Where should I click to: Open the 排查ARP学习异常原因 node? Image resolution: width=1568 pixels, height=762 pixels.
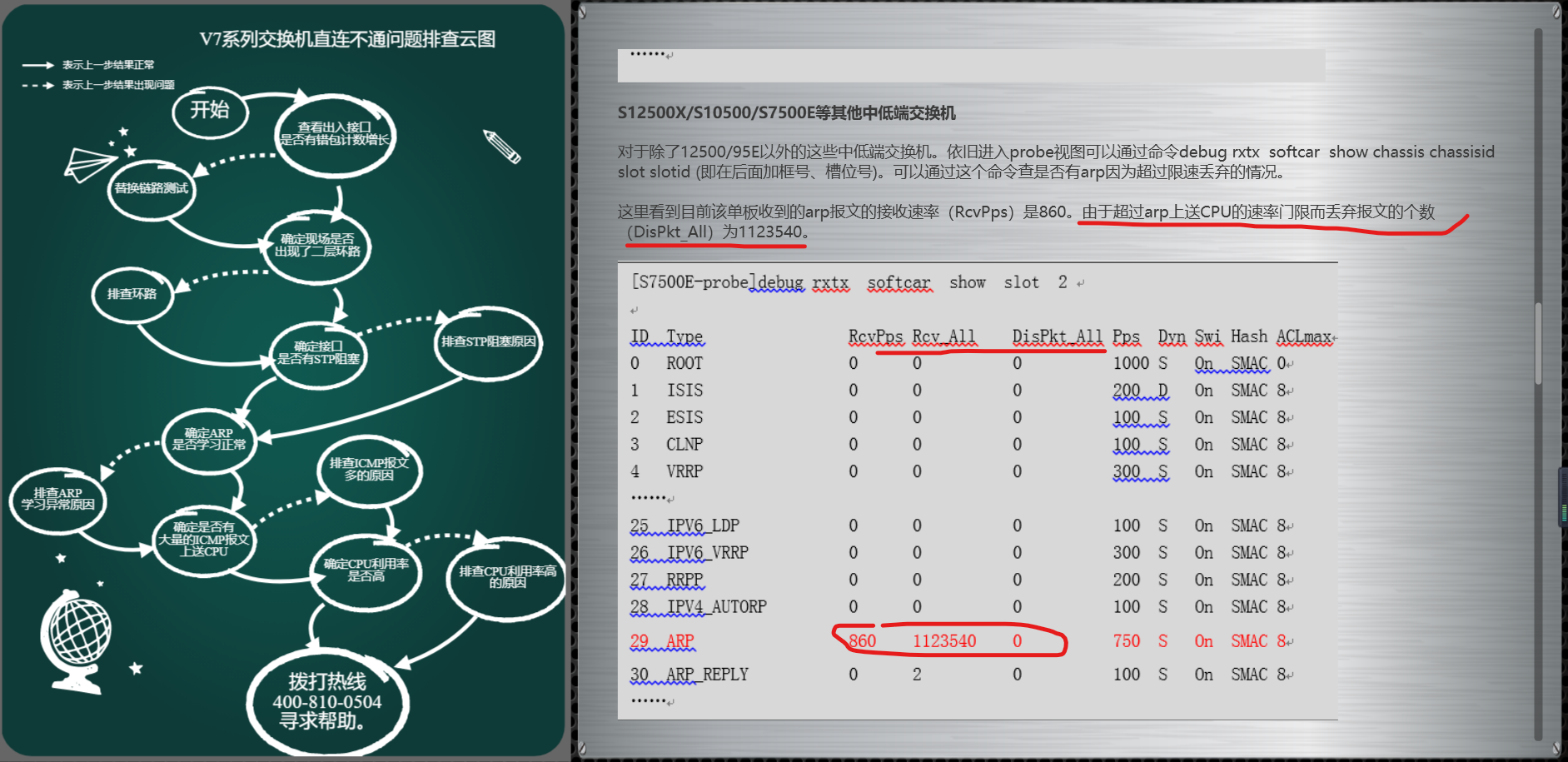[57, 500]
